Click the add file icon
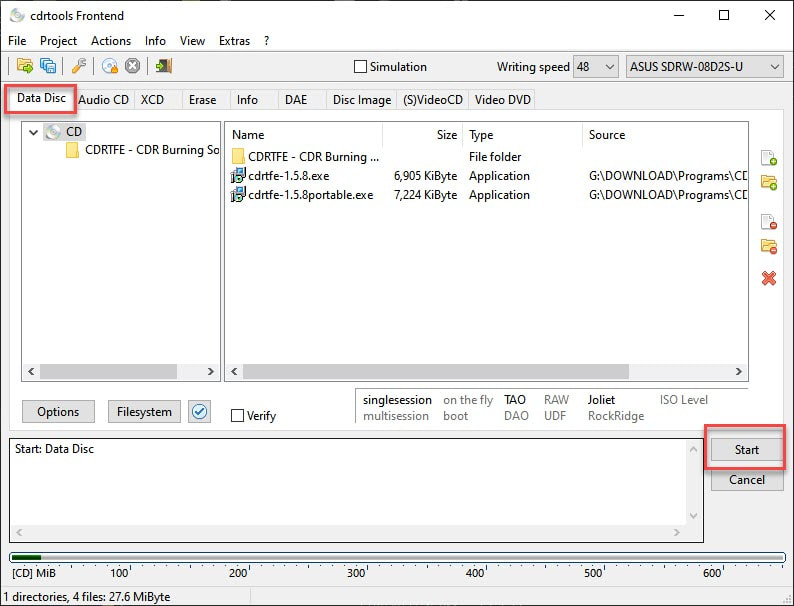The width and height of the screenshot is (794, 606). pyautogui.click(x=769, y=158)
